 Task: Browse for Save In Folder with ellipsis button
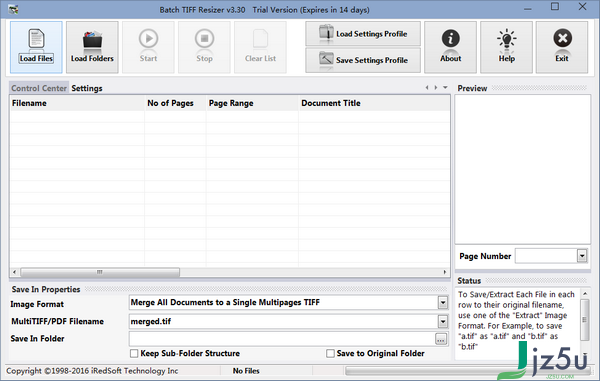pyautogui.click(x=441, y=339)
